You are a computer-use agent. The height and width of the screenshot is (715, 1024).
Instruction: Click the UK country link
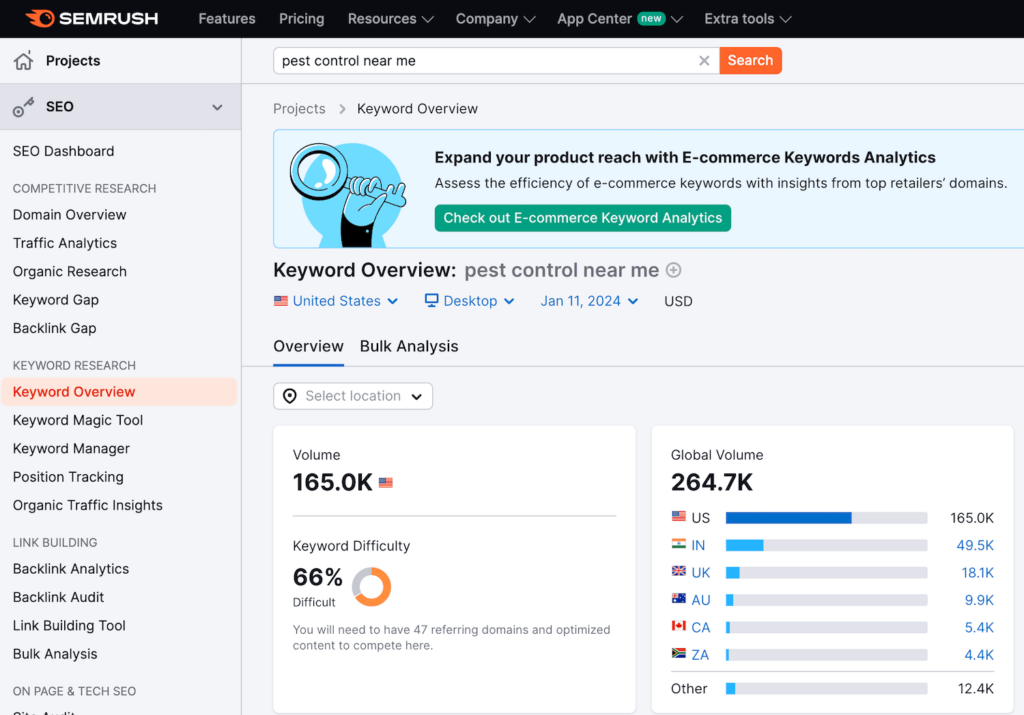coord(701,573)
